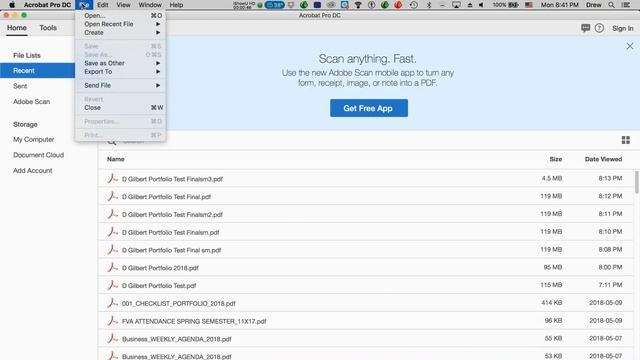Select Recent in the sidebar
This screenshot has width=640, height=360.
coord(38,71)
